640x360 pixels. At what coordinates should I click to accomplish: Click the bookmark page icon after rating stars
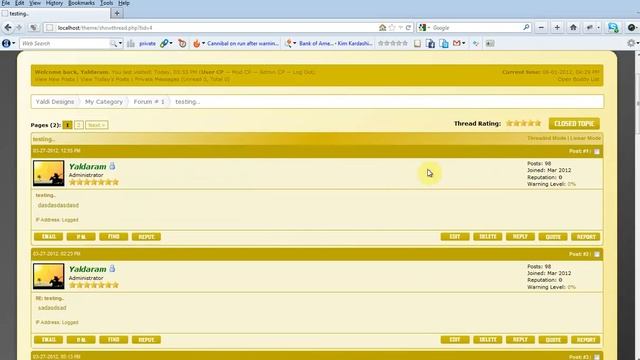(x=417, y=43)
